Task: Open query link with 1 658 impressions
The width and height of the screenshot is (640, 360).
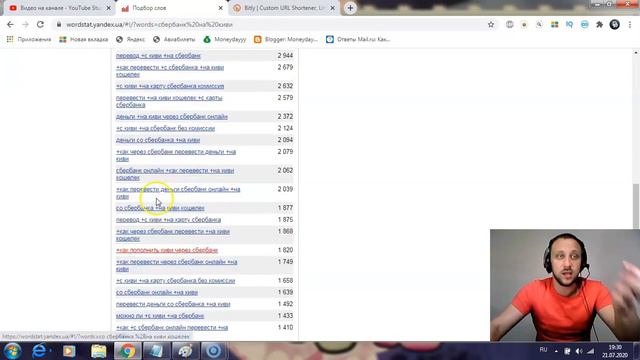Action: [176, 281]
